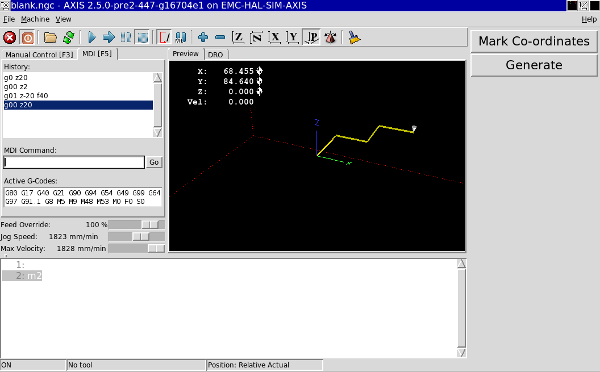The height and width of the screenshot is (372, 600).
Task: Switch to X side view
Action: tap(275, 38)
